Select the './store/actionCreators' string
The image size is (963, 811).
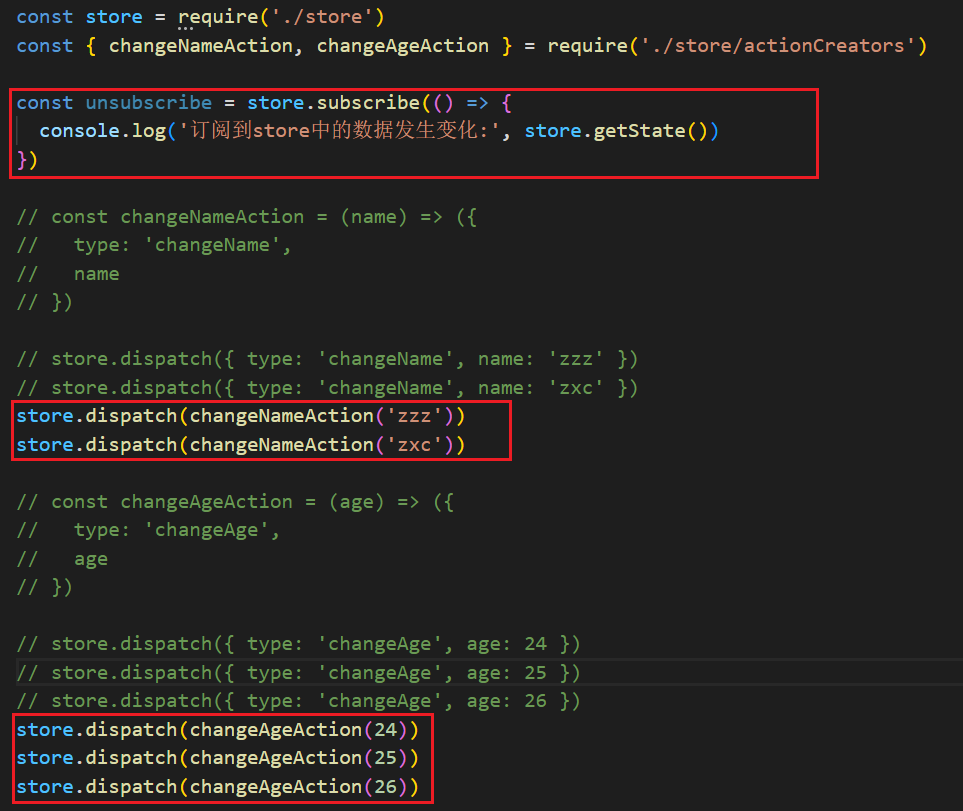tap(778, 46)
